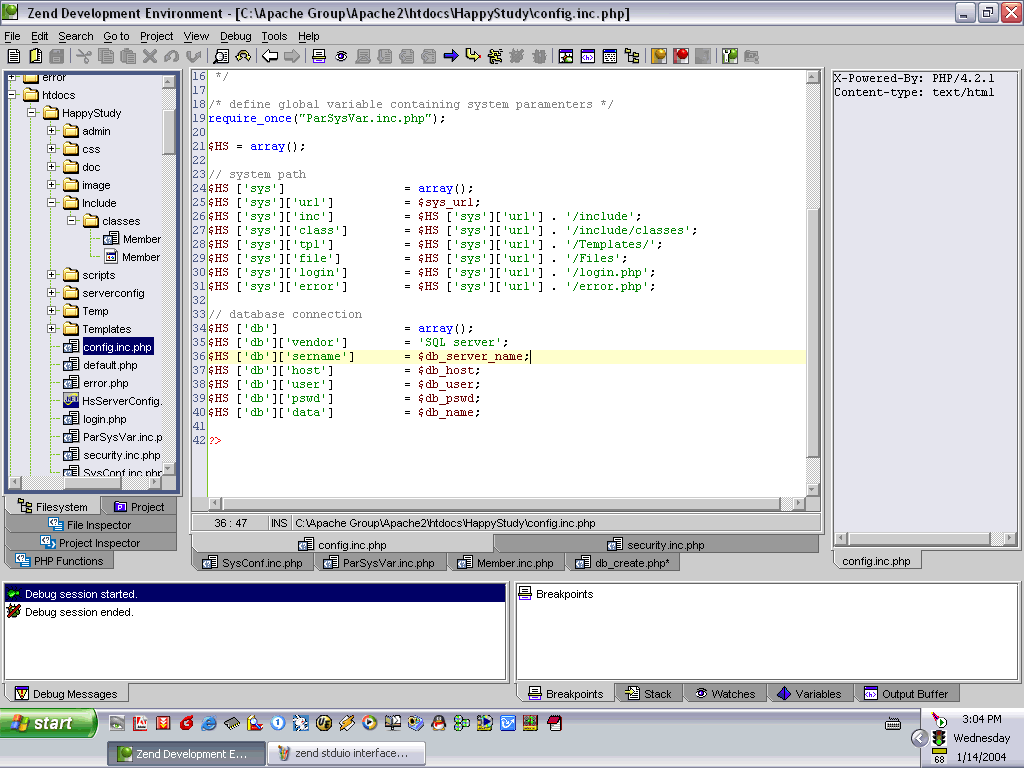Image resolution: width=1024 pixels, height=768 pixels.
Task: Collapse the HappyStudy folder node
Action: click(x=31, y=112)
